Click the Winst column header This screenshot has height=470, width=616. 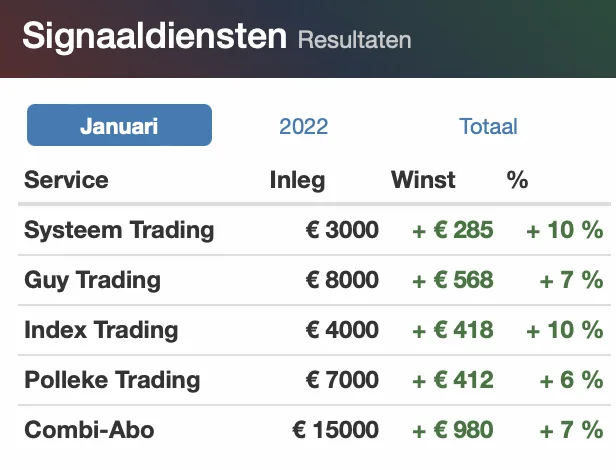(x=423, y=180)
